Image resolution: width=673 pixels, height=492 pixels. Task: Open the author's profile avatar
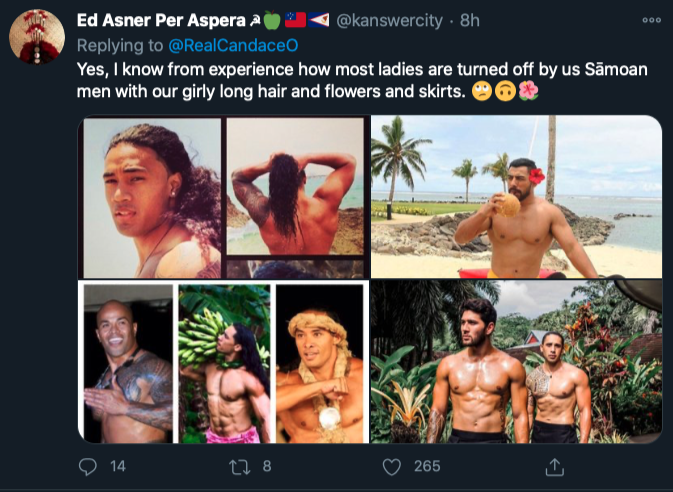[37, 38]
